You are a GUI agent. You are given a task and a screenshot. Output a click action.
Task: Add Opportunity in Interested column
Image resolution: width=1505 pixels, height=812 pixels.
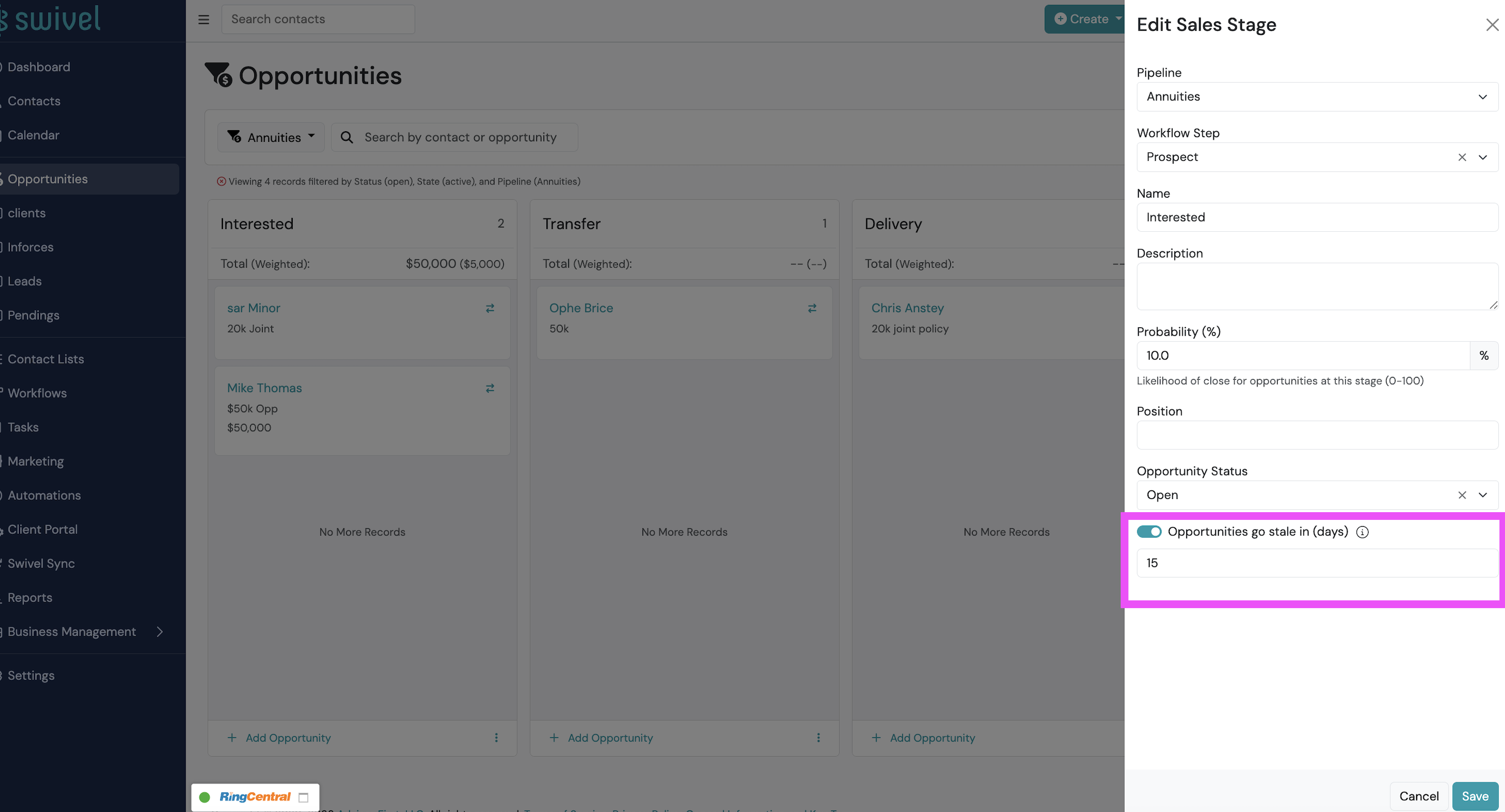pos(279,738)
